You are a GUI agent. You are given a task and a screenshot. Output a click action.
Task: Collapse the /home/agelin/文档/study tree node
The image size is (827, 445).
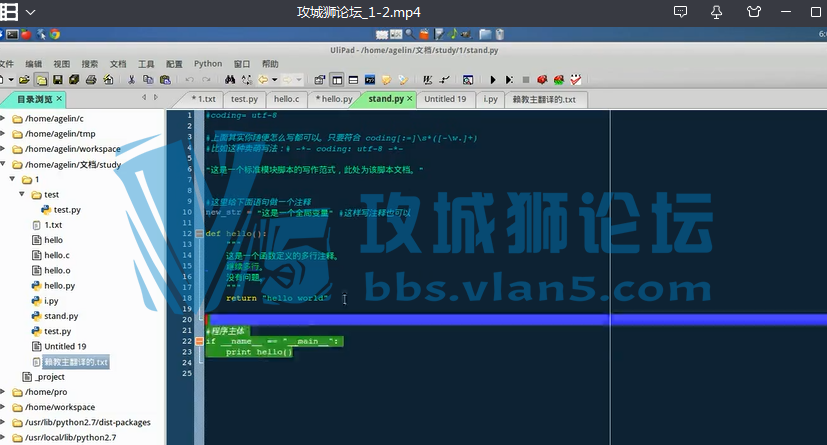(x=3, y=165)
